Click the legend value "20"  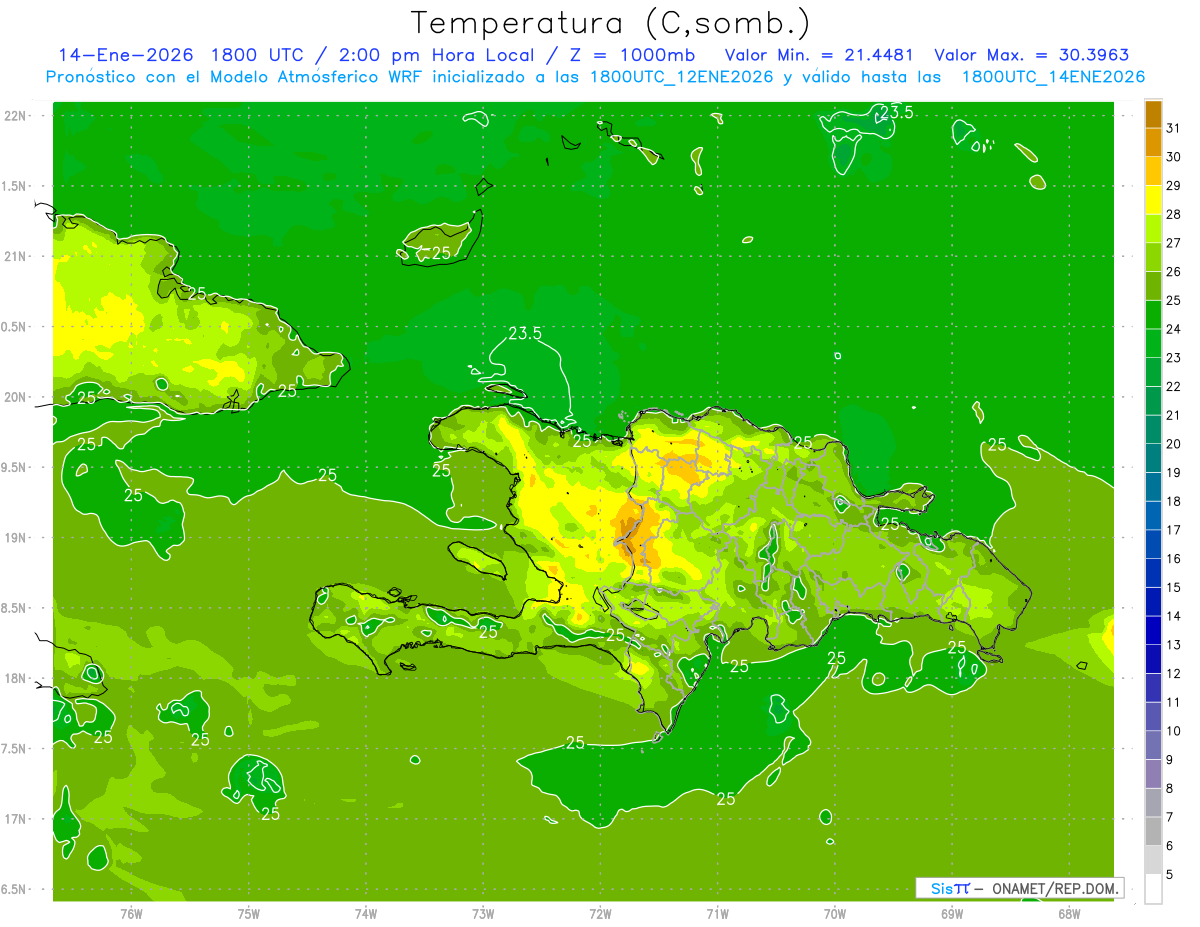[1174, 444]
